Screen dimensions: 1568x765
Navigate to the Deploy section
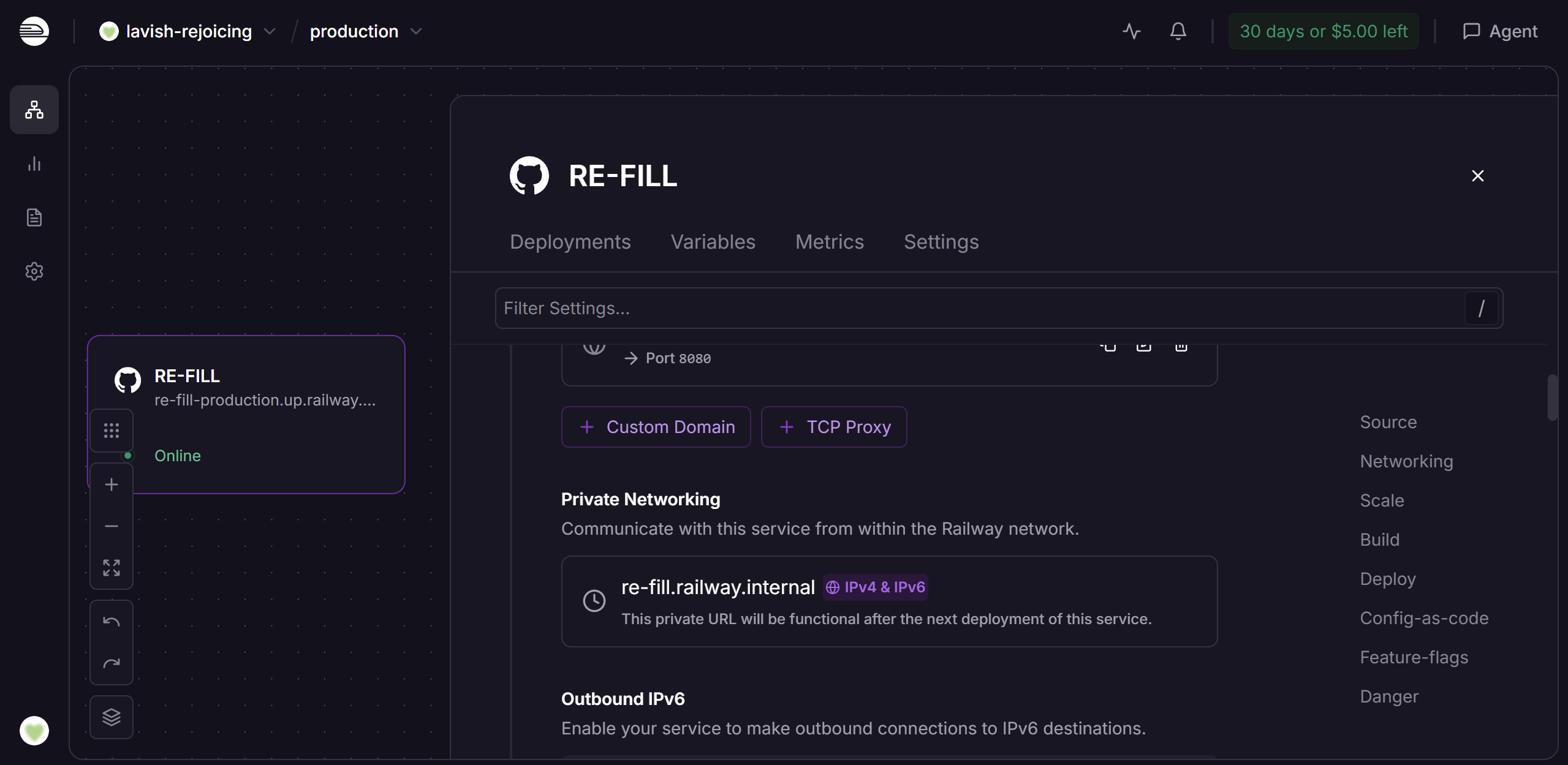(1388, 579)
